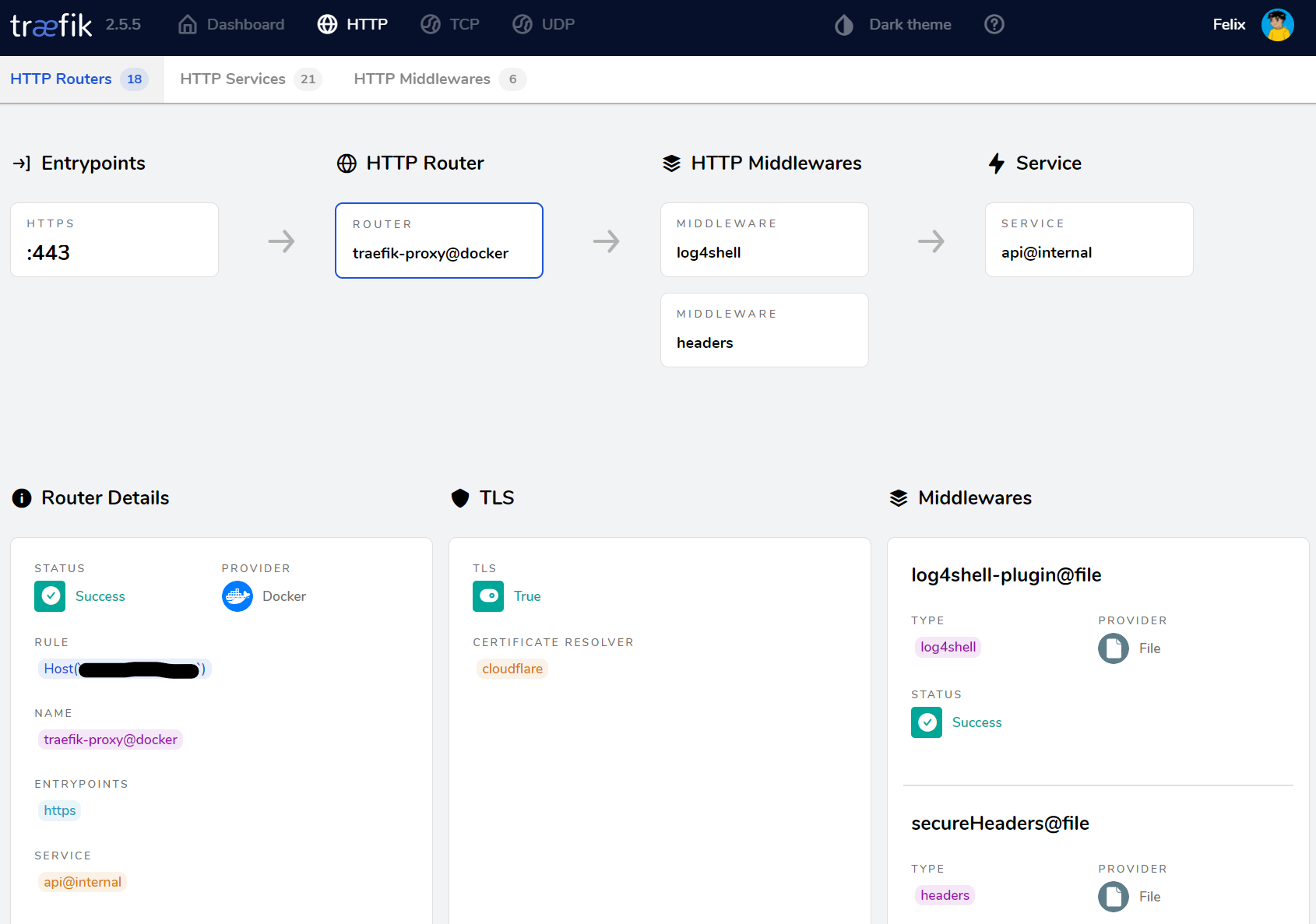Click log4shell-plugin File provider icon

coord(1114,648)
